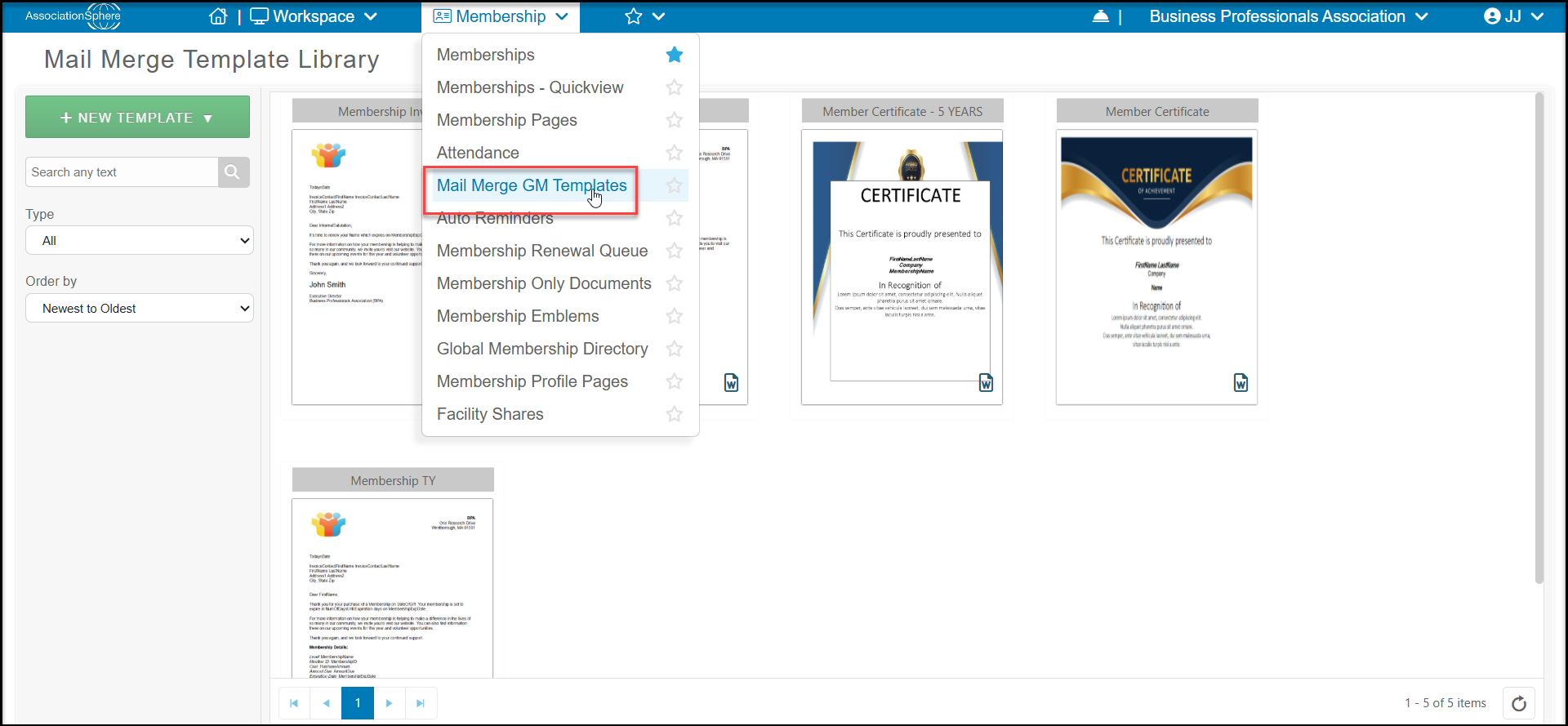1568x726 pixels.
Task: Star the Membership Renewal Queue item
Action: coord(675,251)
